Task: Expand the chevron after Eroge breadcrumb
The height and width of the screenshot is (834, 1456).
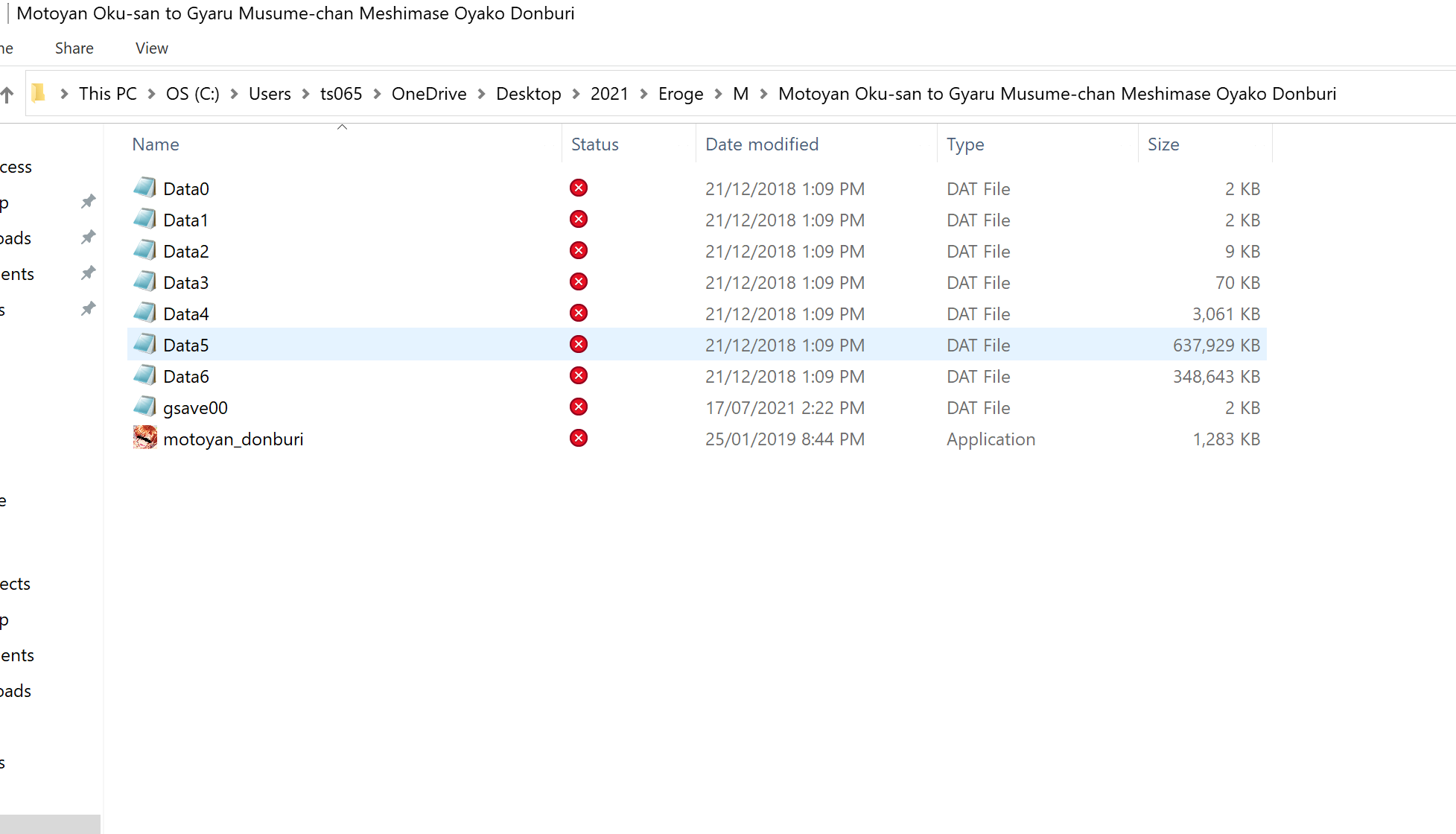Action: coord(718,94)
